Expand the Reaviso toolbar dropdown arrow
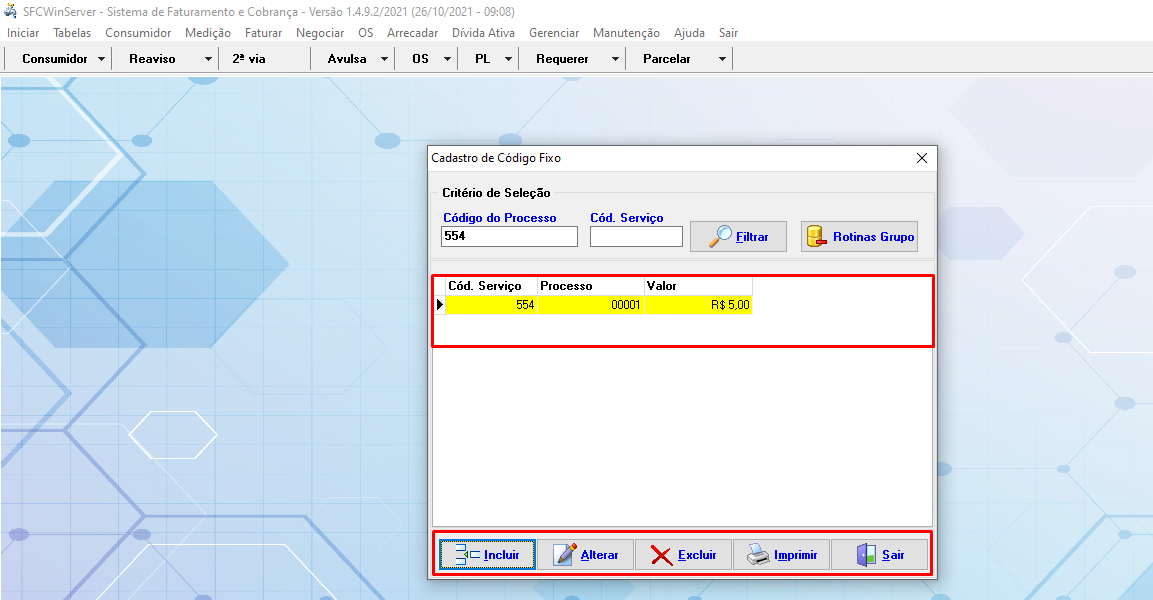The height and width of the screenshot is (600, 1153). tap(208, 59)
